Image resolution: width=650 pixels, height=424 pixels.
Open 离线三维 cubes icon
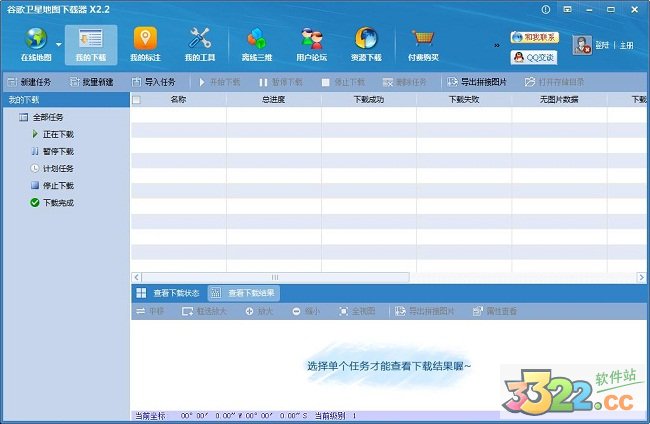pos(257,44)
